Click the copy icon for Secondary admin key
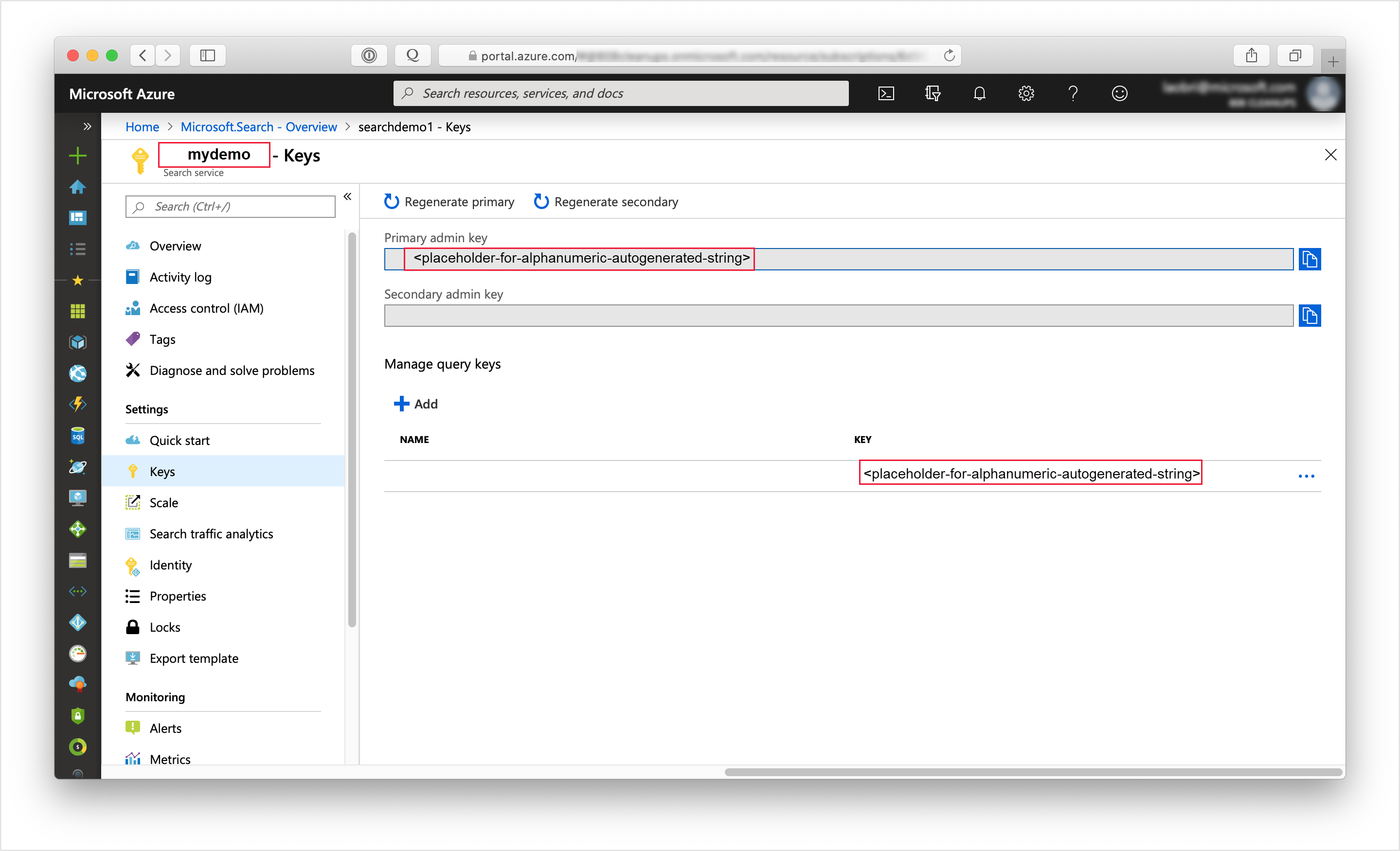Viewport: 1400px width, 851px height. tap(1311, 315)
